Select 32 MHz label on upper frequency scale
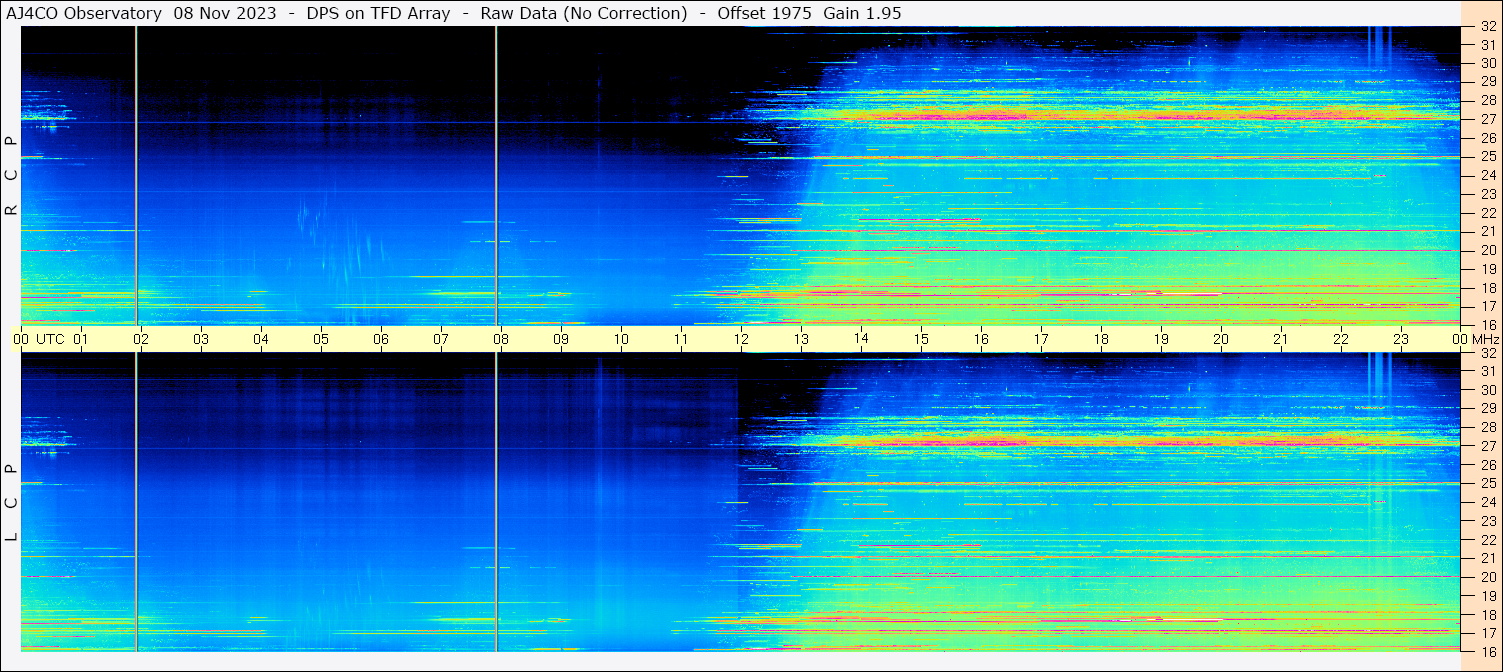 click(x=1487, y=28)
